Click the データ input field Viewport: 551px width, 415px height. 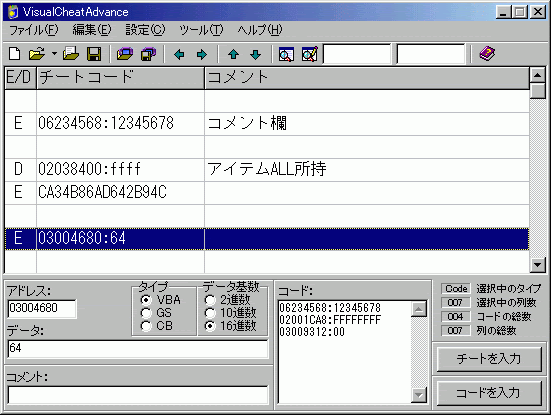138,349
